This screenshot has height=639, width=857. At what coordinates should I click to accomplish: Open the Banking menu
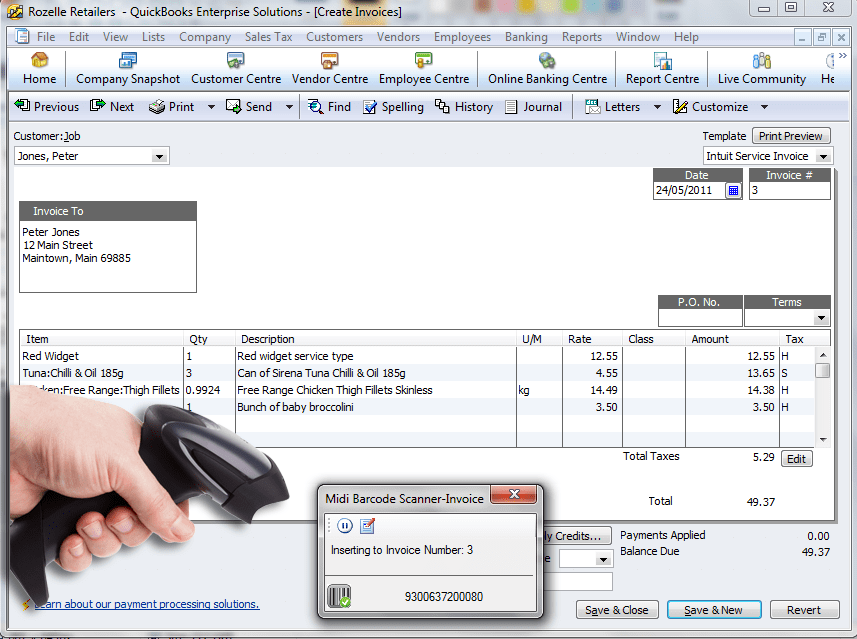(526, 37)
